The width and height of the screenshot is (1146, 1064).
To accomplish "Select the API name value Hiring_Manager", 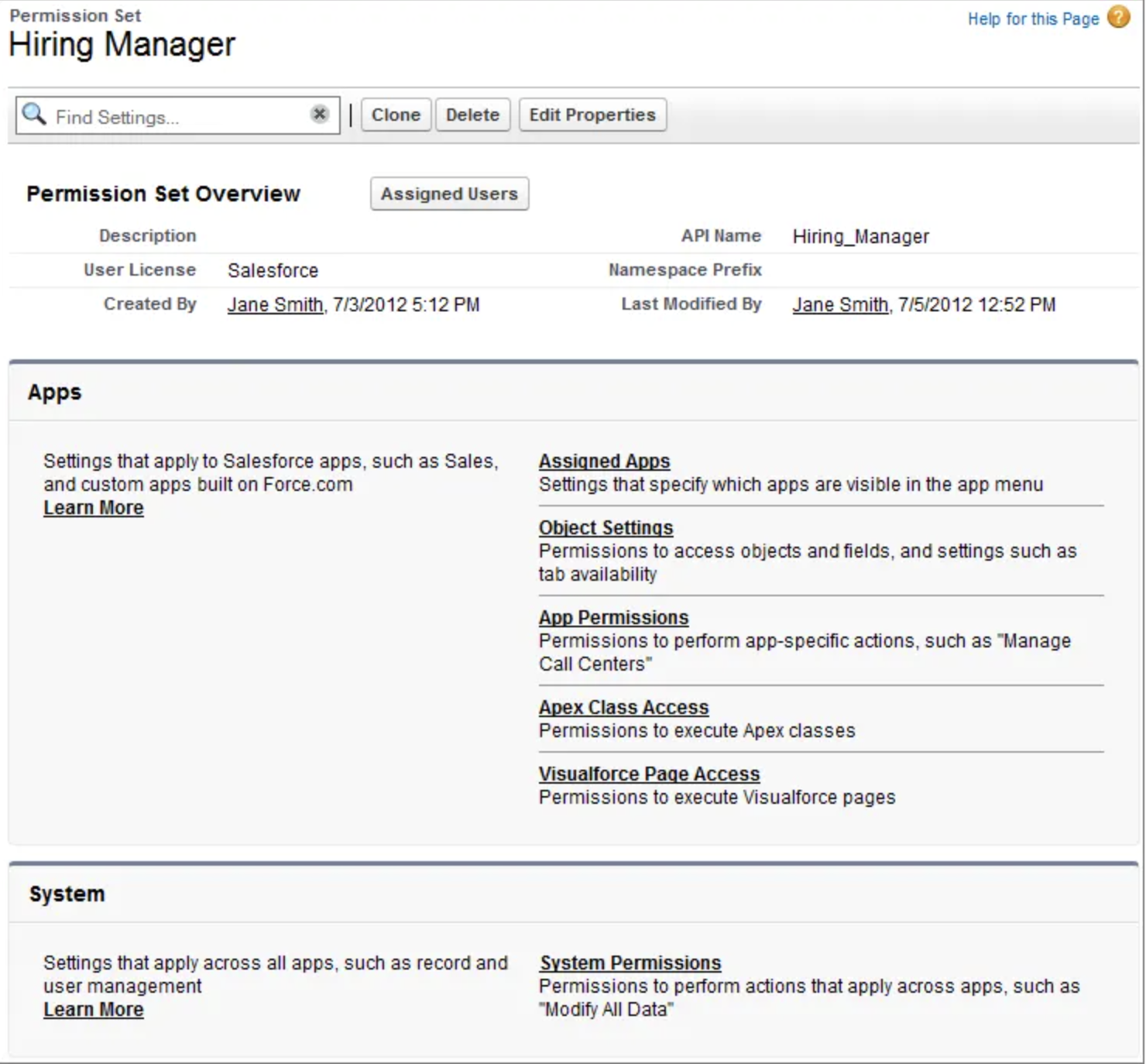I will [860, 236].
